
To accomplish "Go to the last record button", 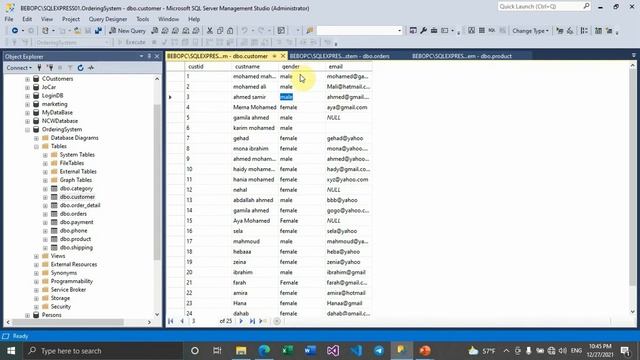I will point(252,321).
